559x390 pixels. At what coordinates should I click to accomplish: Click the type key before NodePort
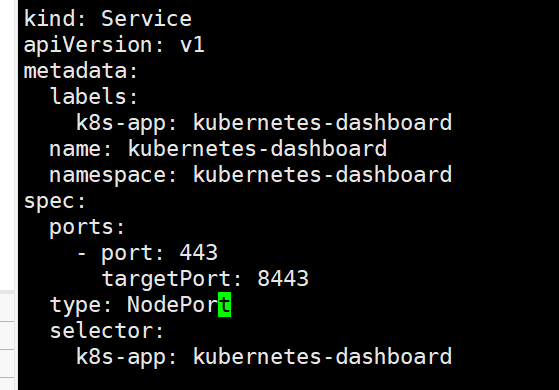click(75, 306)
